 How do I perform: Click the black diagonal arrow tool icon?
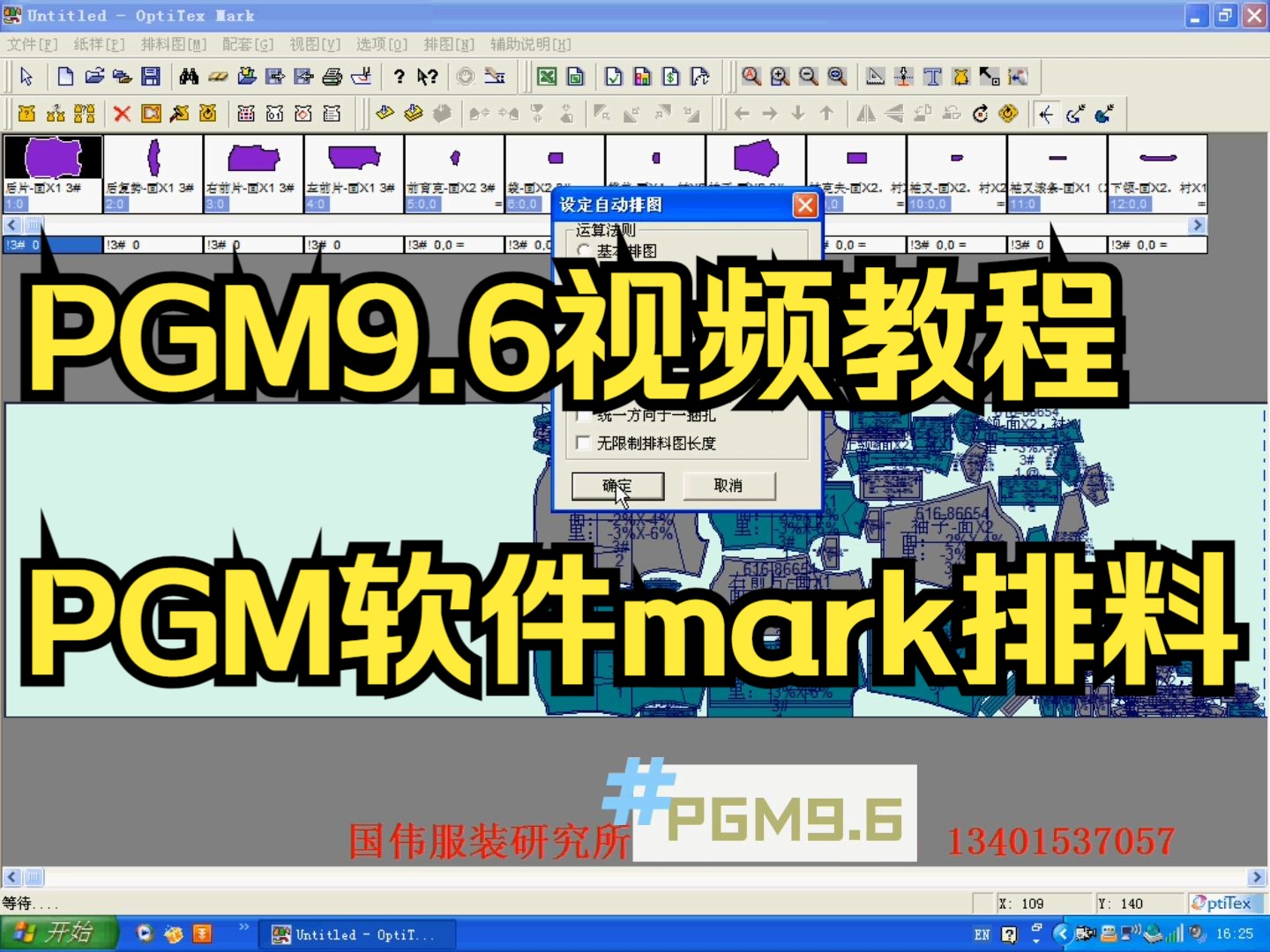989,77
